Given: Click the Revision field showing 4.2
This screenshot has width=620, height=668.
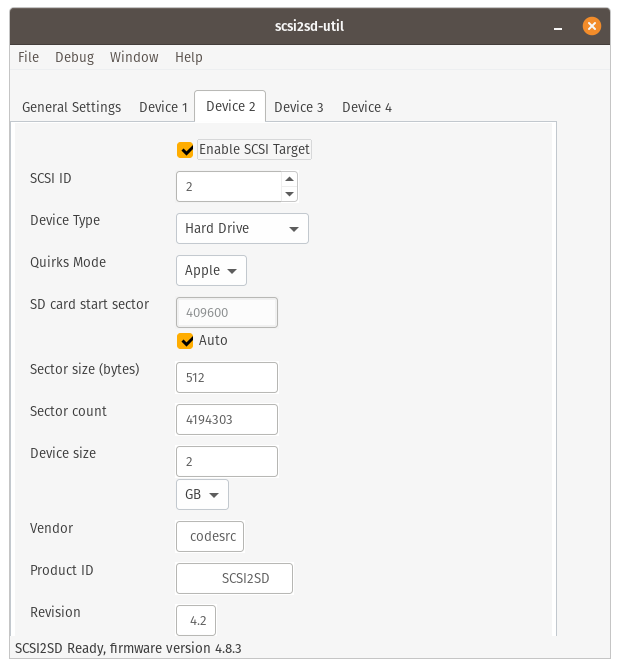Looking at the screenshot, I should (196, 620).
